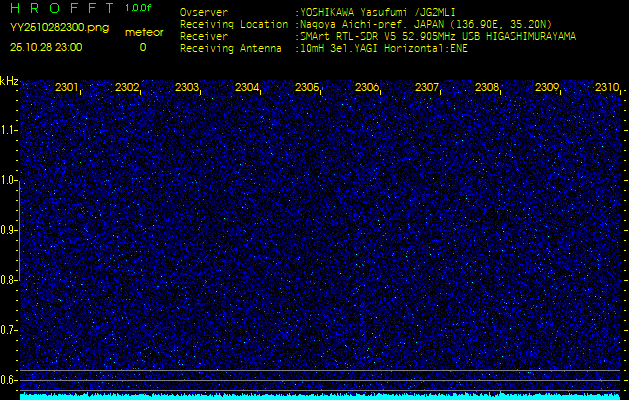Click the meteor count value 0
Viewport: 629px width, 400px height.
pyautogui.click(x=142, y=47)
